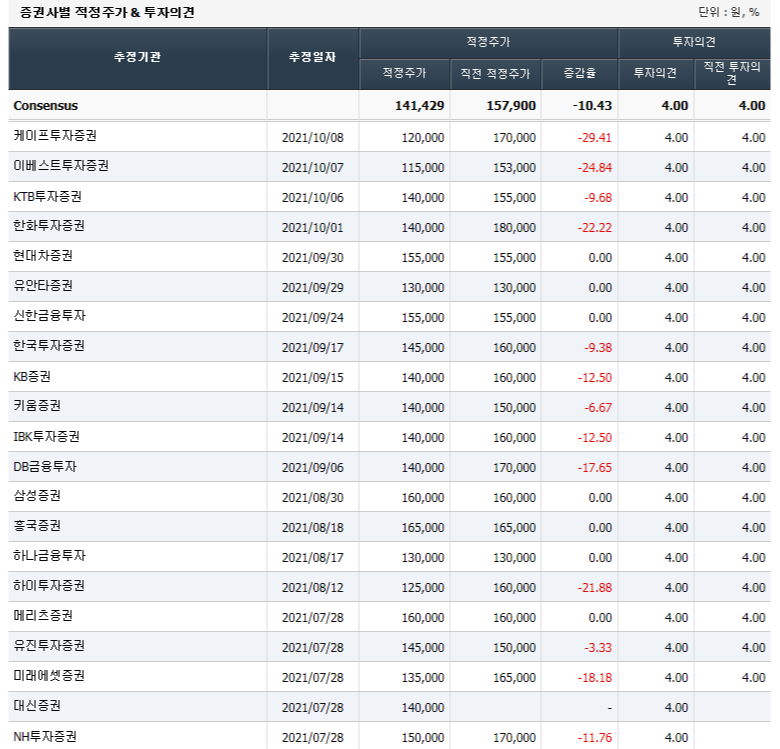
Task: Click the 직전 투자의견 sub-header
Action: coord(732,73)
